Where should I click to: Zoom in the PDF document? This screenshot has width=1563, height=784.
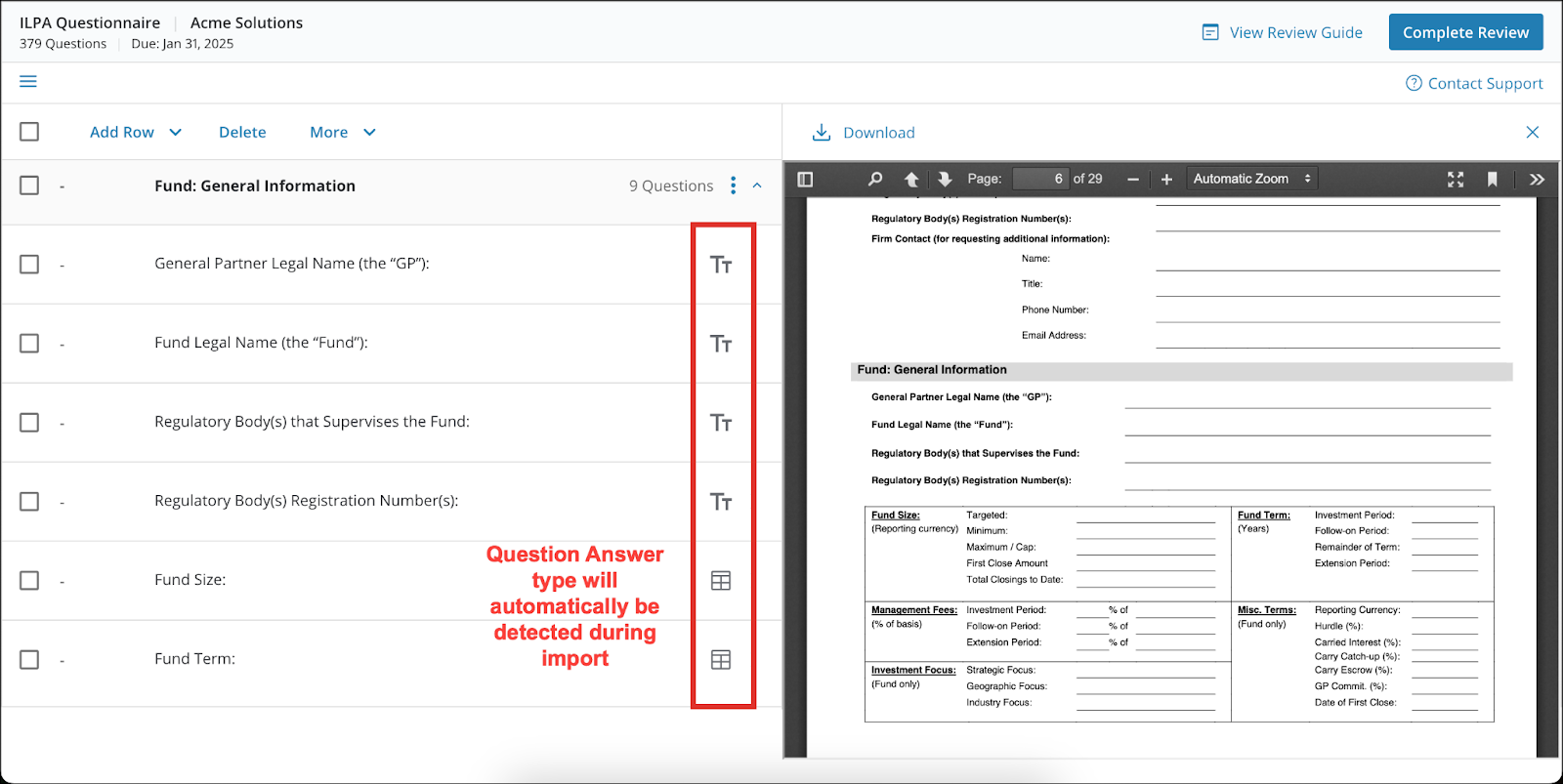pos(1166,179)
